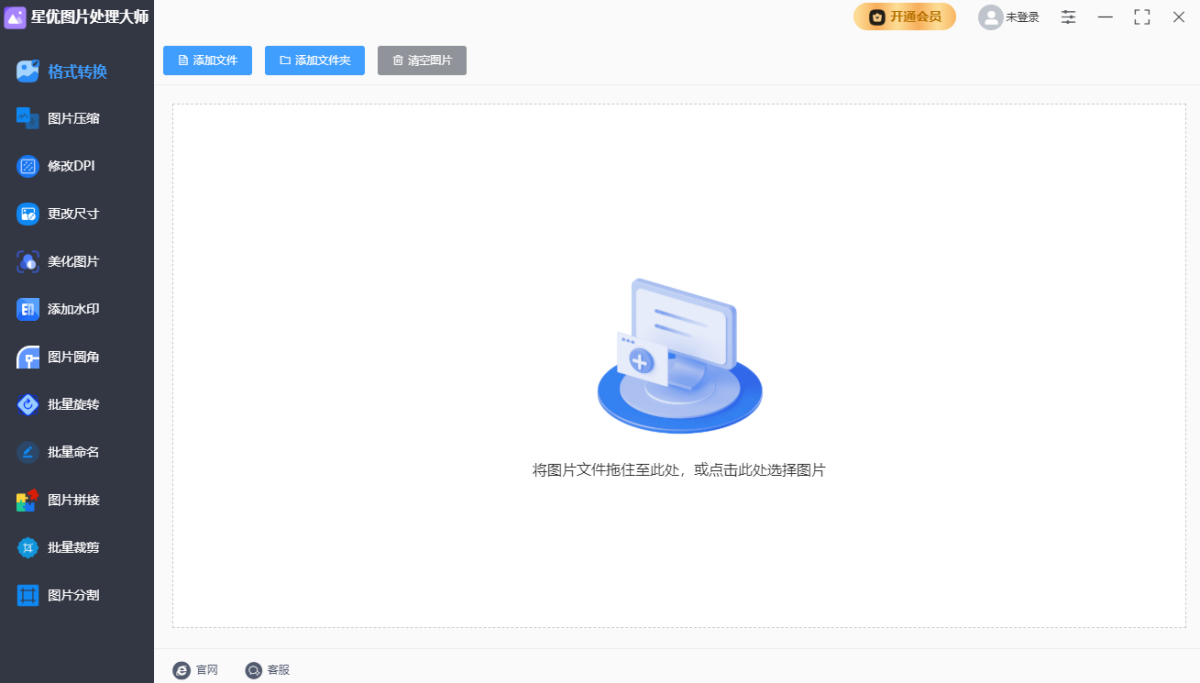Minimize the application window

point(1105,17)
